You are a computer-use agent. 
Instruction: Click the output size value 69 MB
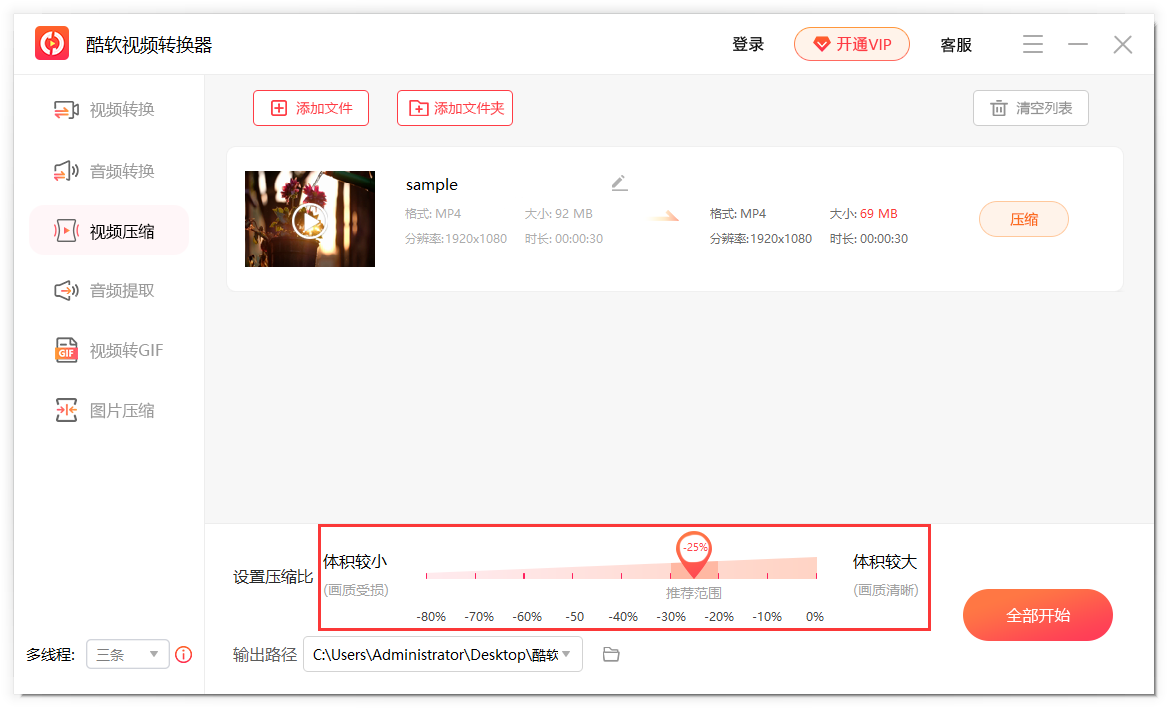[879, 213]
